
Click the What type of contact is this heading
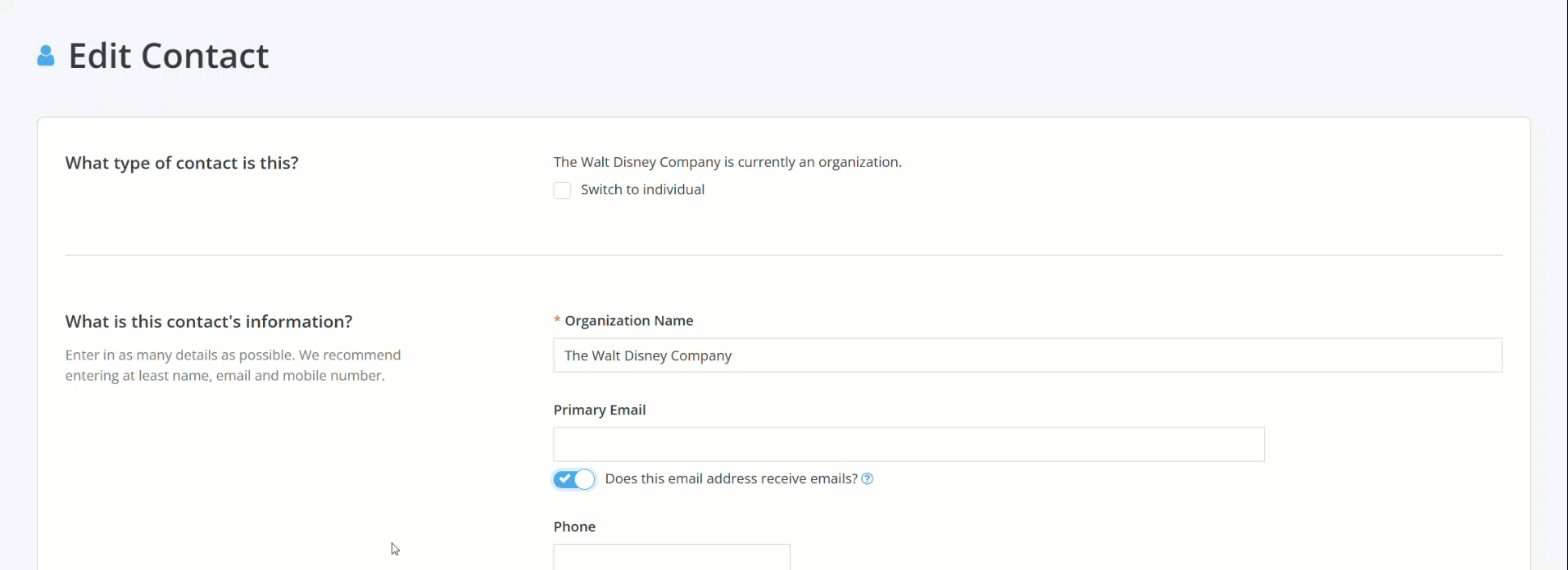point(181,163)
